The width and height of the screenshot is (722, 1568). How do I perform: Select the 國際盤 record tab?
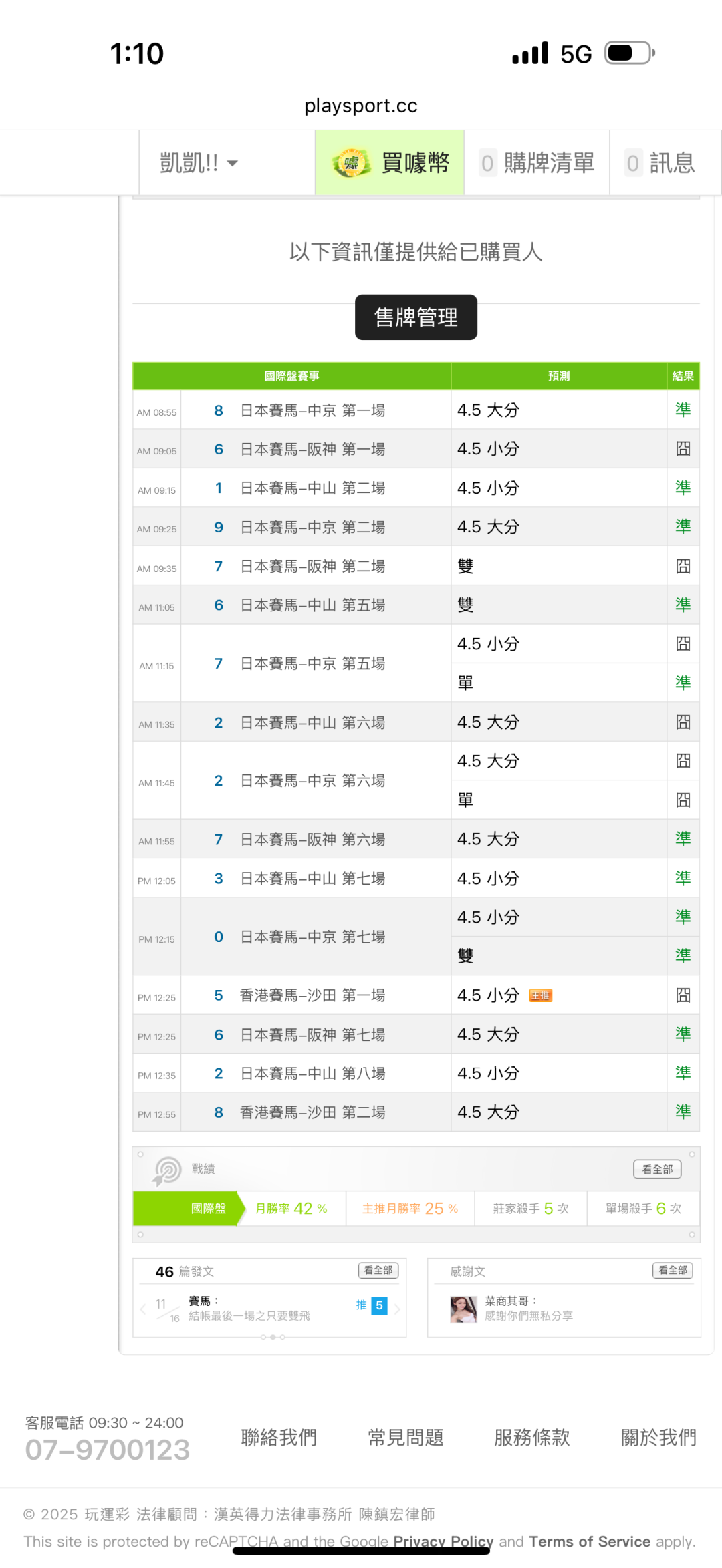coord(208,1209)
